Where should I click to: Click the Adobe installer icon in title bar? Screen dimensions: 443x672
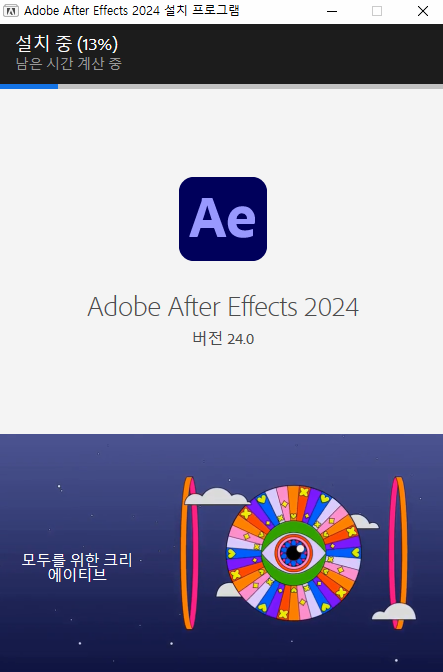(11, 11)
